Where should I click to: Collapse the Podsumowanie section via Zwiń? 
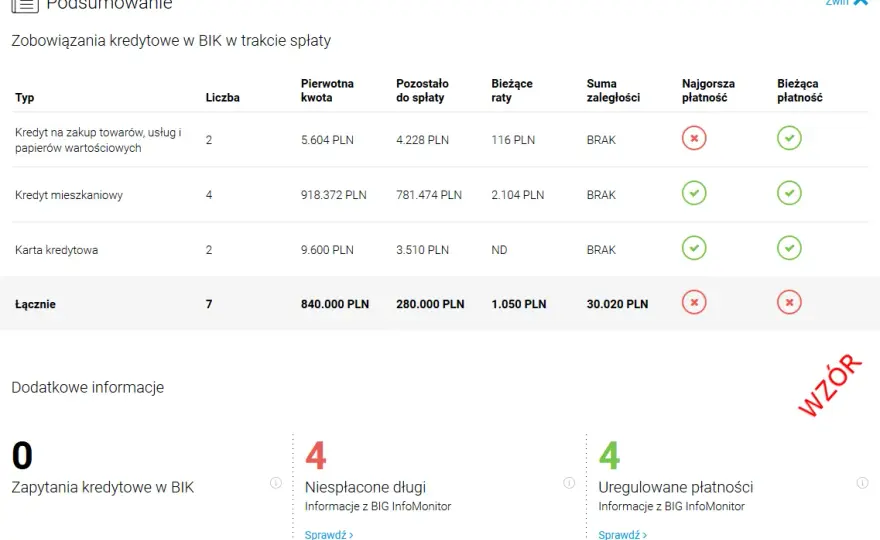click(846, 3)
